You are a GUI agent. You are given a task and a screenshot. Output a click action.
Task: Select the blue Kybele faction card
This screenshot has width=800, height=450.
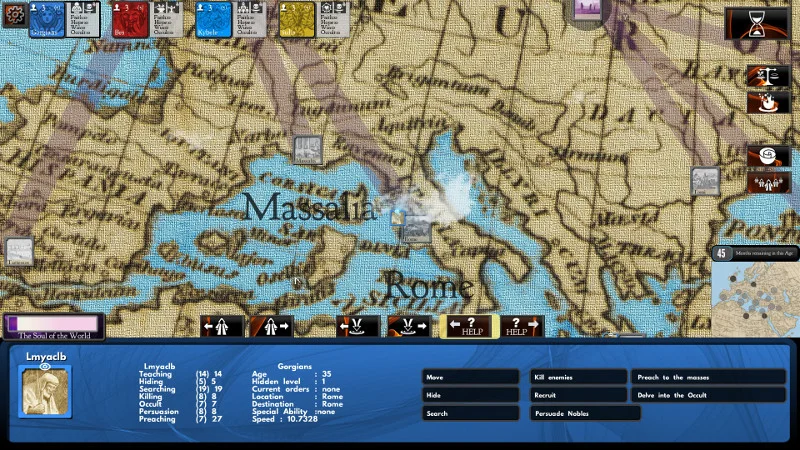point(213,19)
